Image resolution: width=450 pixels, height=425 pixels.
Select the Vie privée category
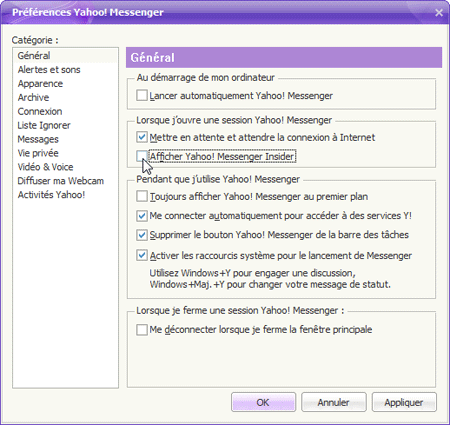tap(65, 153)
